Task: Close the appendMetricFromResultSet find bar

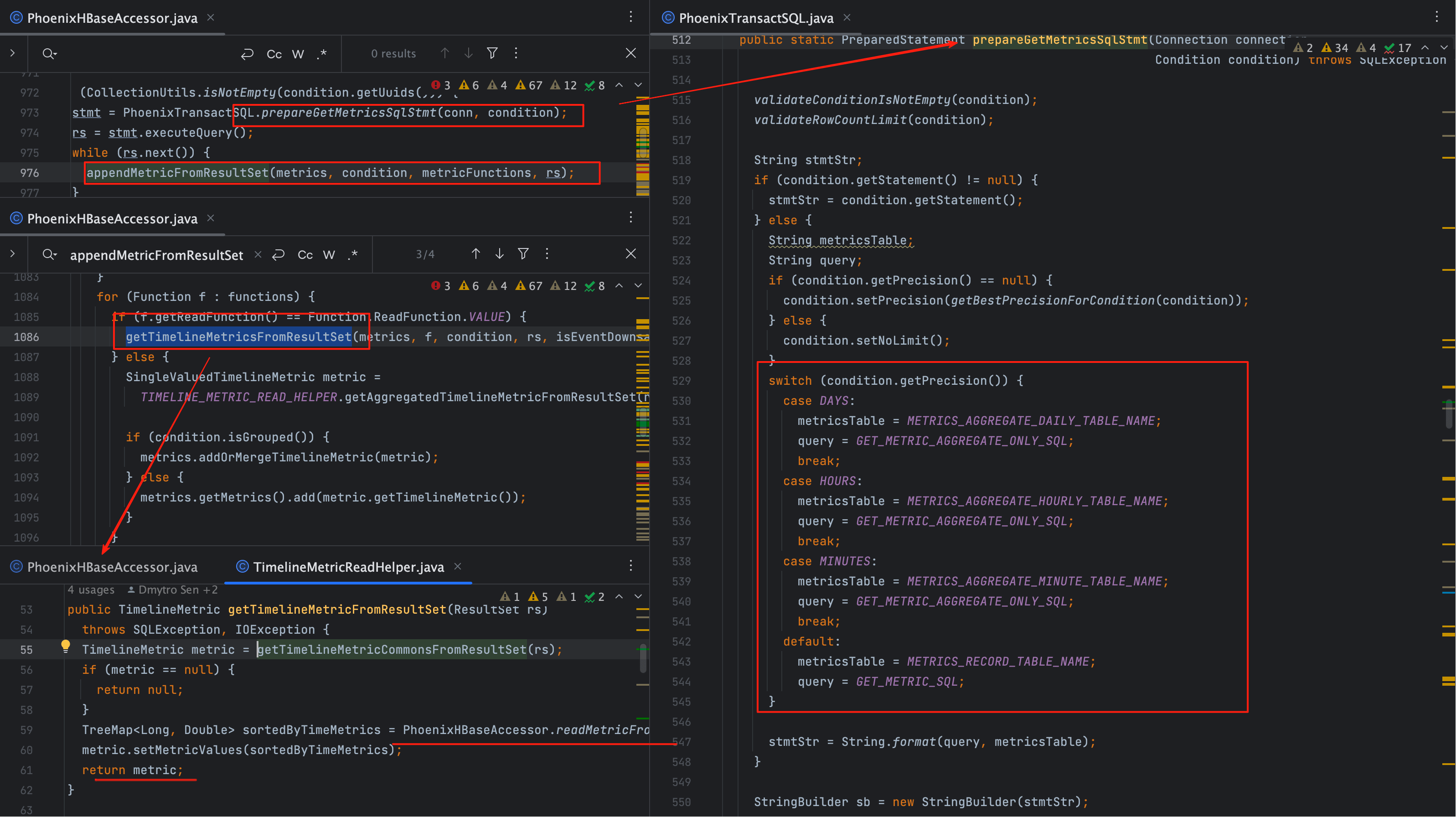Action: (x=631, y=254)
